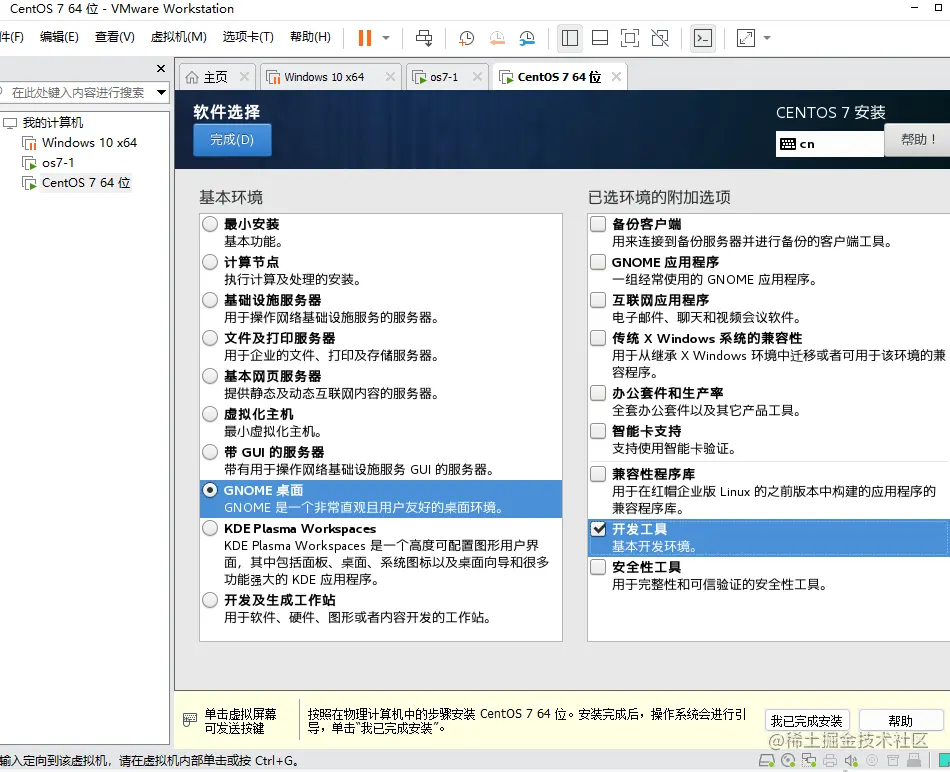The image size is (950, 772).
Task: Select the GNOME 桌面 radio button
Action: [x=210, y=490]
